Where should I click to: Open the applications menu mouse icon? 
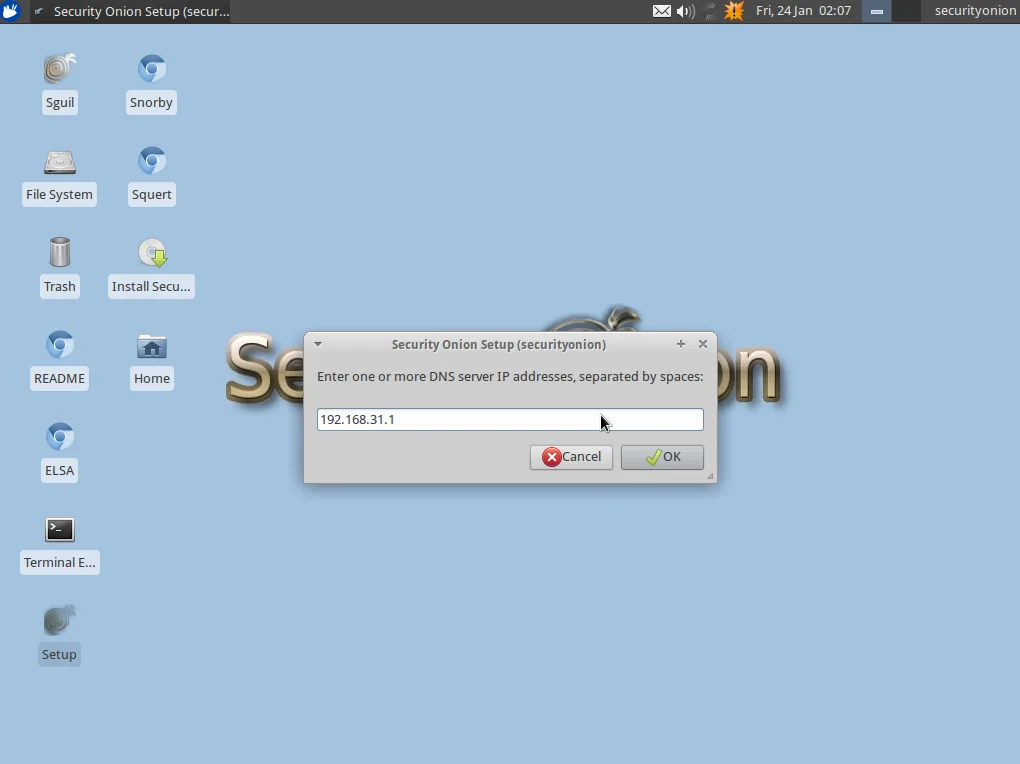coord(10,11)
